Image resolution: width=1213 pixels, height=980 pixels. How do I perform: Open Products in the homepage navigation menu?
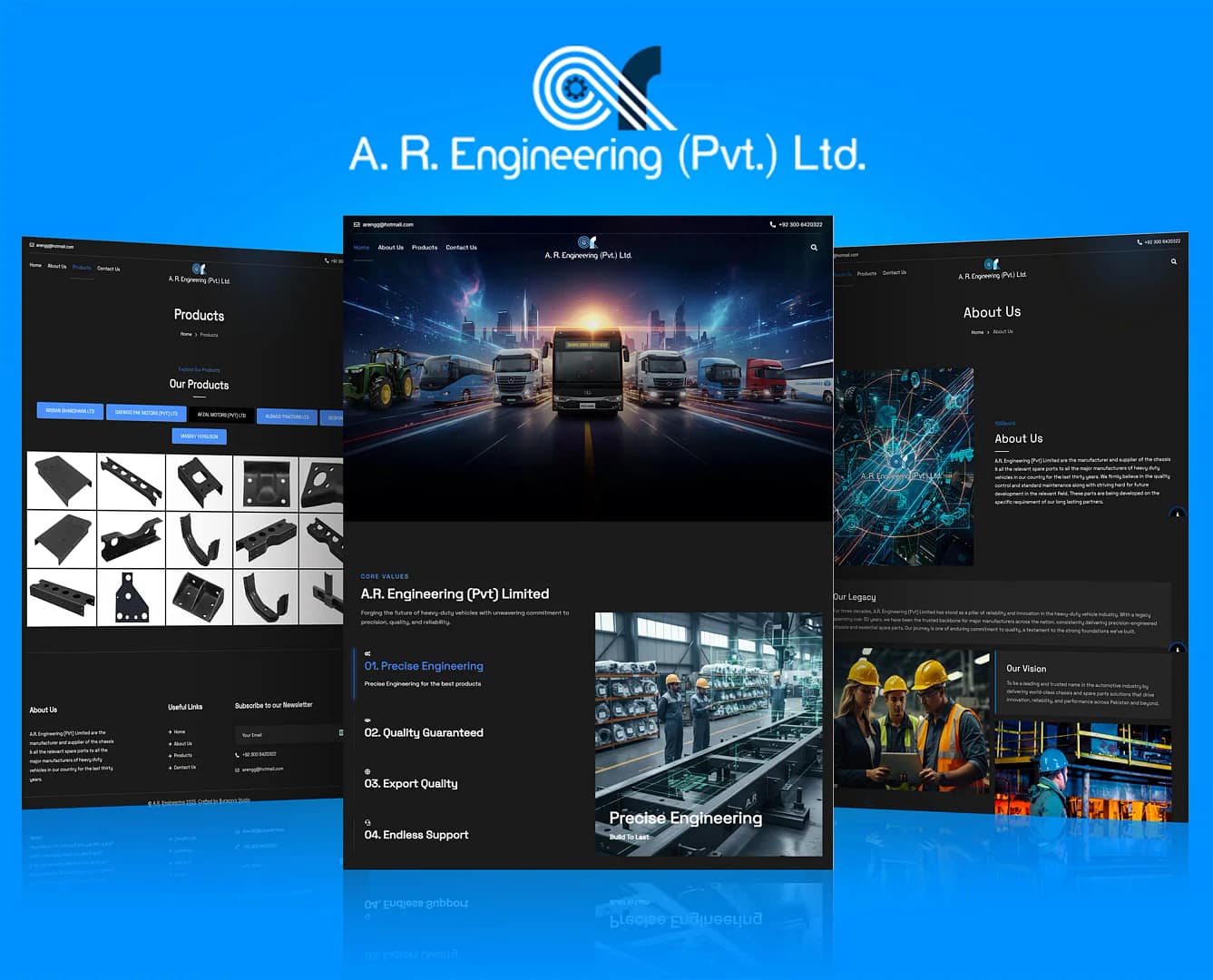[x=424, y=248]
